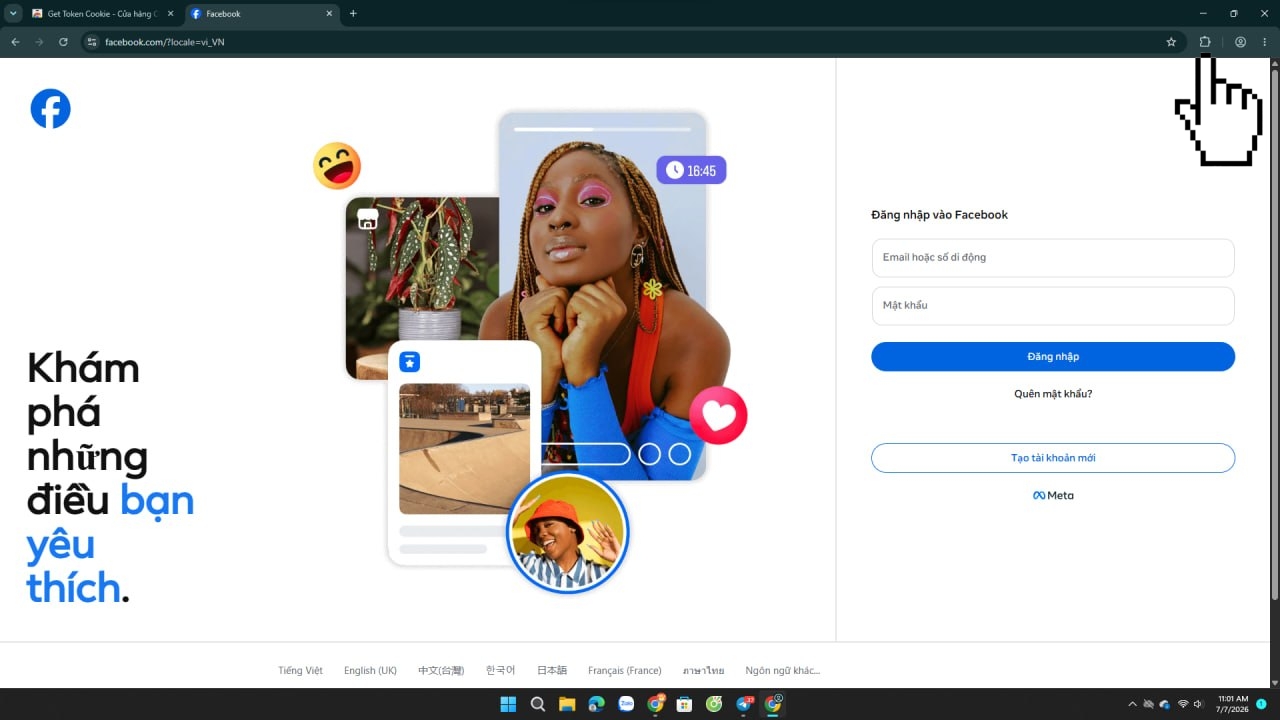Focus the Email hoặc số di động field
The height and width of the screenshot is (720, 1280).
pos(1053,258)
